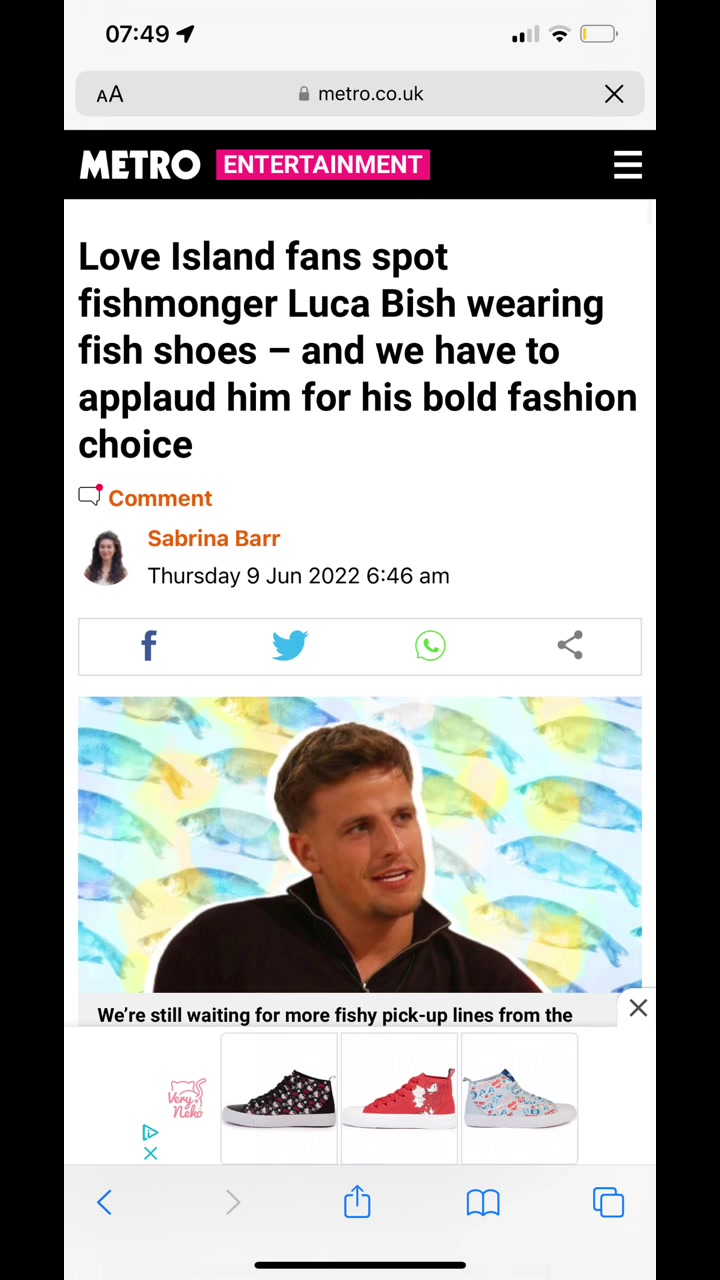
Task: Show open Safari tabs
Action: [608, 1202]
